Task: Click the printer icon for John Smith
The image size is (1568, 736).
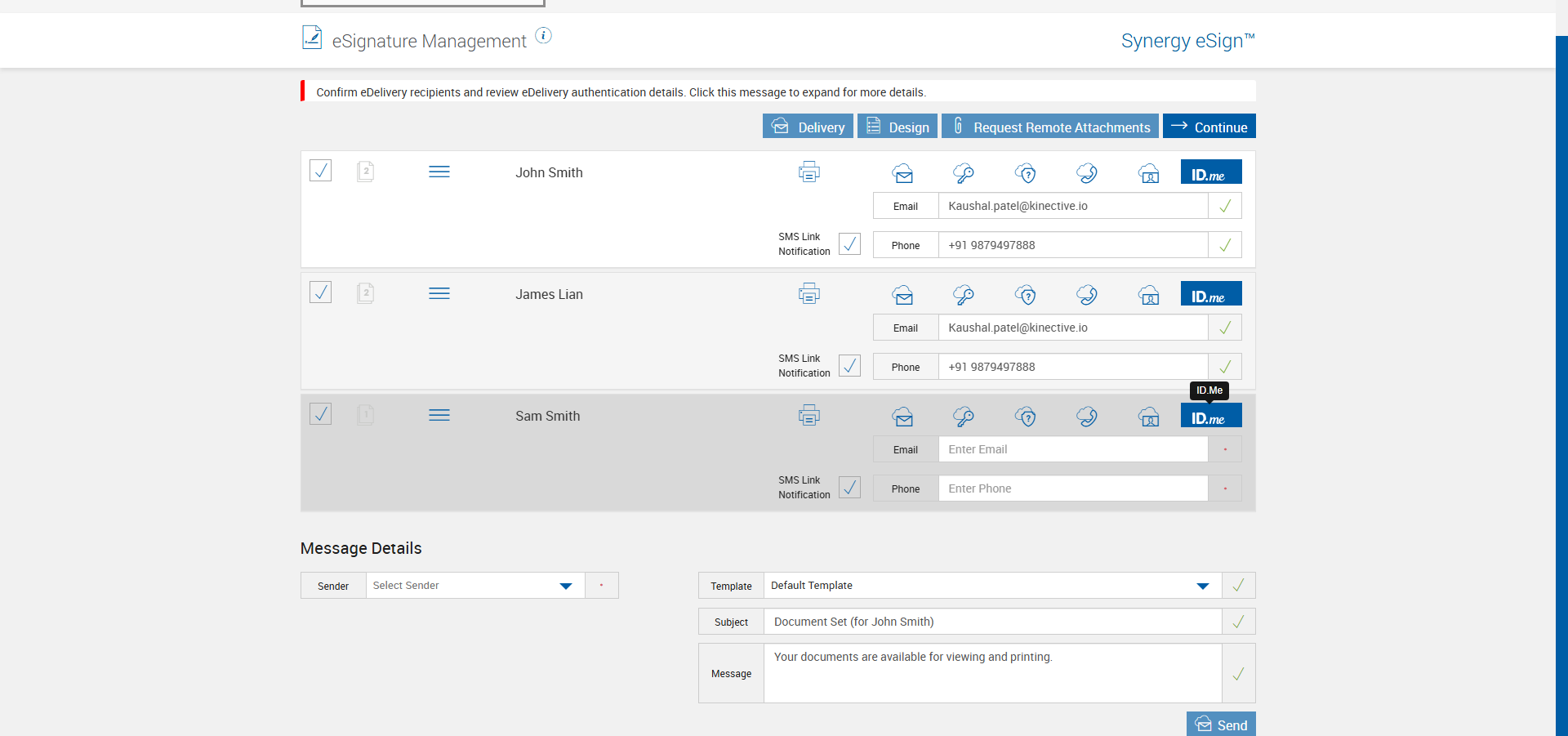Action: (809, 172)
